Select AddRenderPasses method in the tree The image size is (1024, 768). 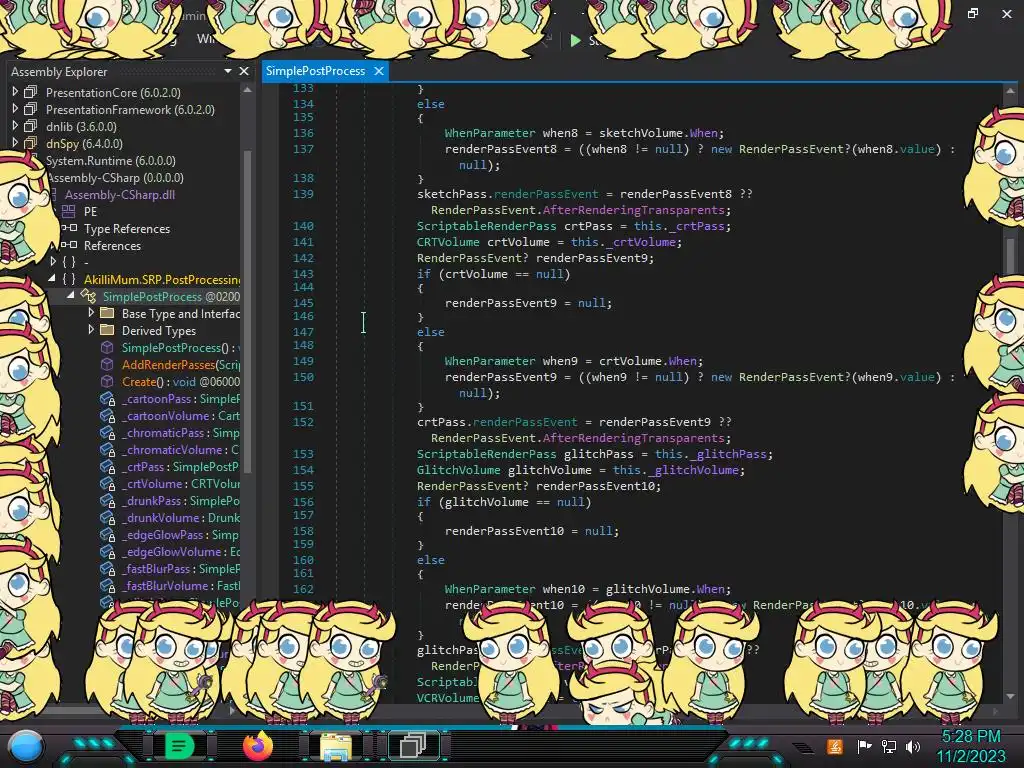[180, 364]
